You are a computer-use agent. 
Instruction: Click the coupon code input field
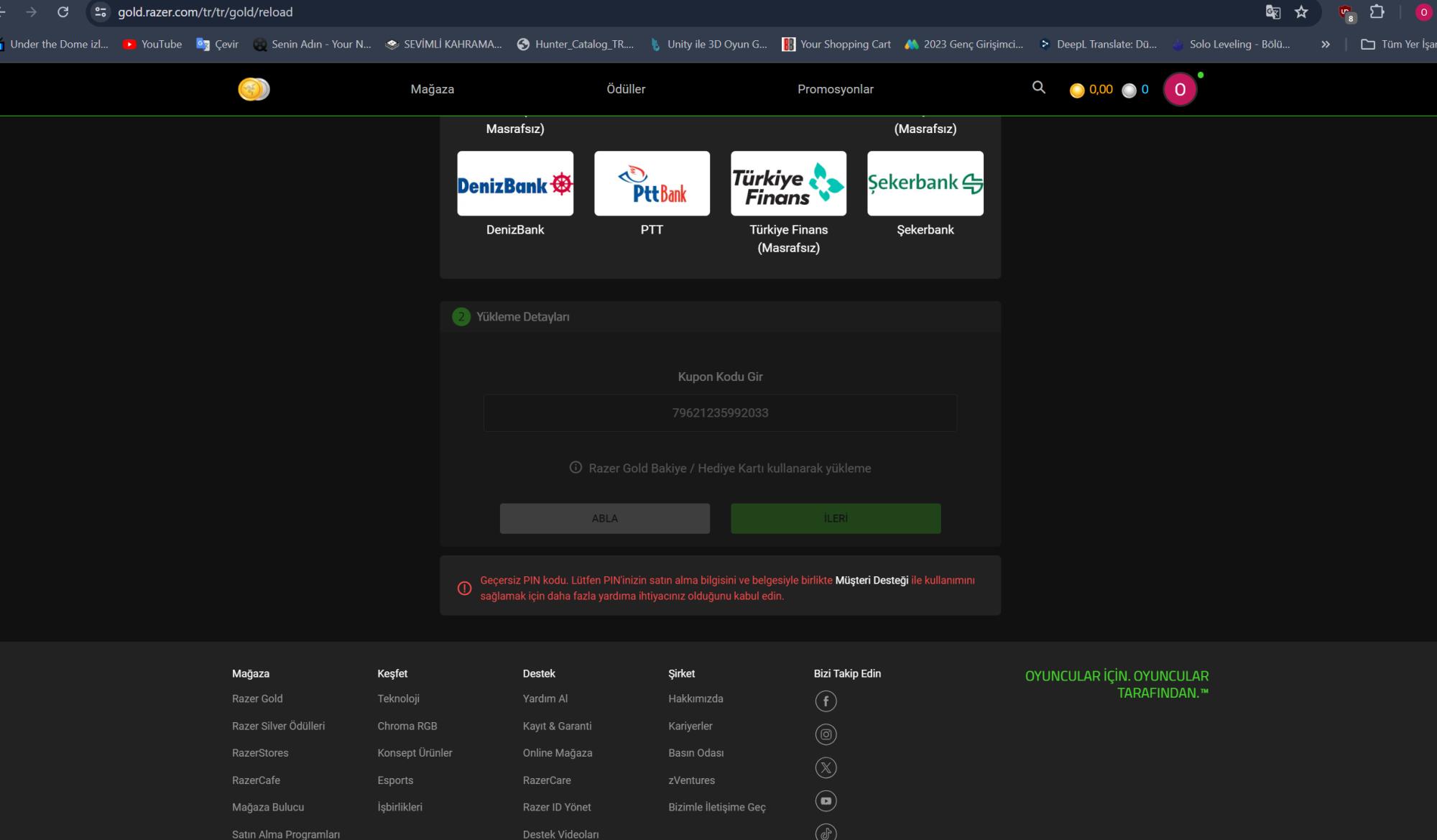(720, 412)
